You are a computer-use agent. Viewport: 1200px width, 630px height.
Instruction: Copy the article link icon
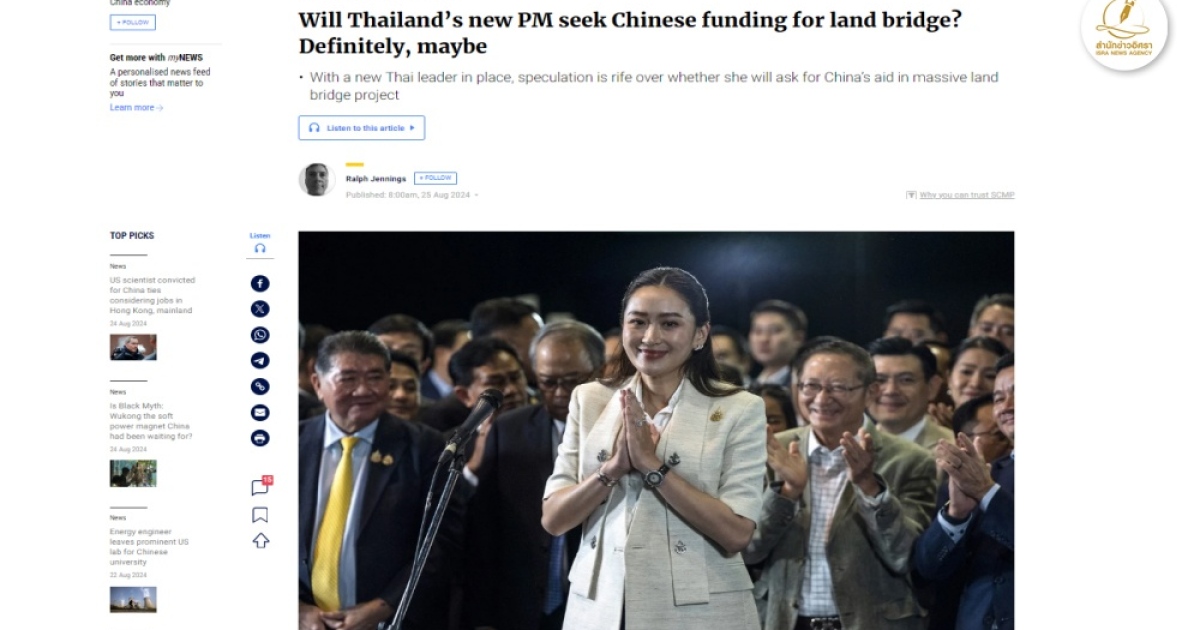coord(260,387)
